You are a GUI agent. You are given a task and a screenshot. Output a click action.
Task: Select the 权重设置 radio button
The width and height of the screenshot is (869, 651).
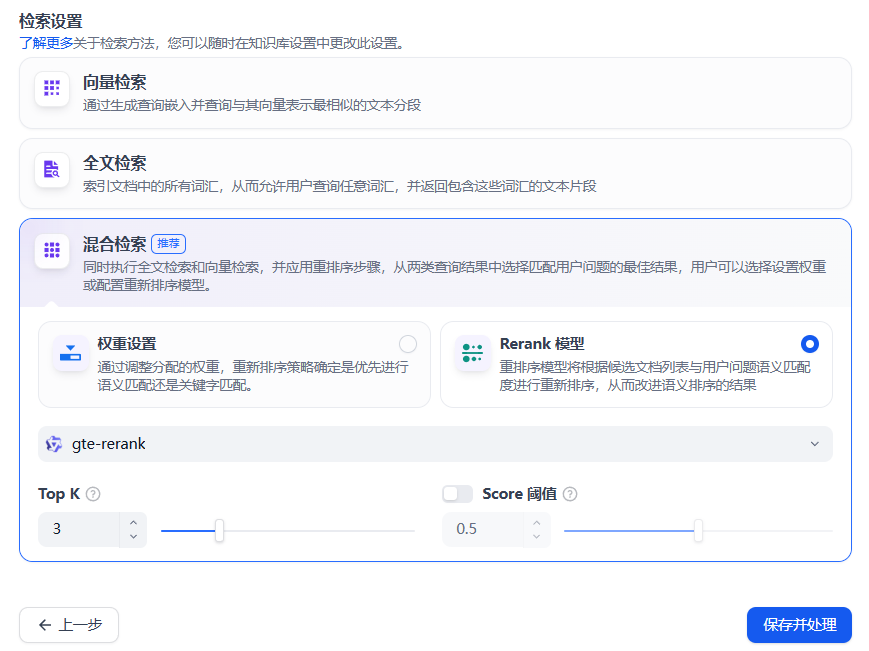click(408, 344)
